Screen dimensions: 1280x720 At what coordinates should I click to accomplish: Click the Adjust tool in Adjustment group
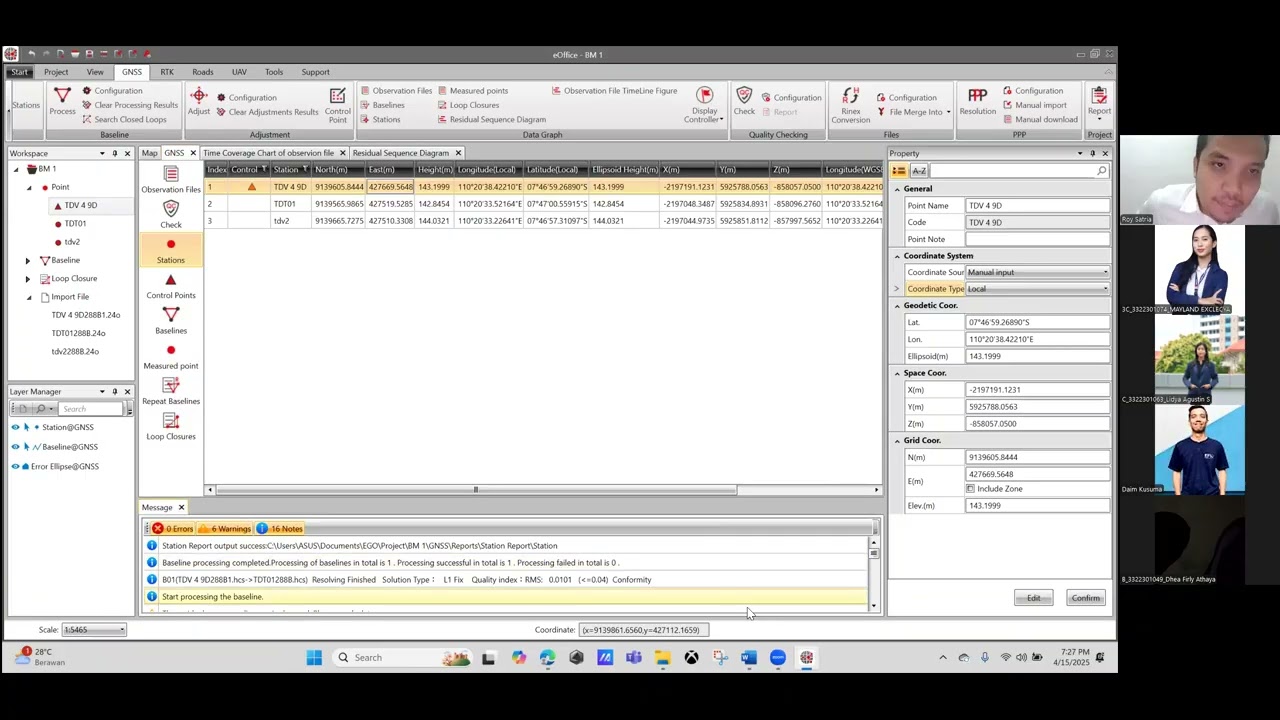coord(199,101)
